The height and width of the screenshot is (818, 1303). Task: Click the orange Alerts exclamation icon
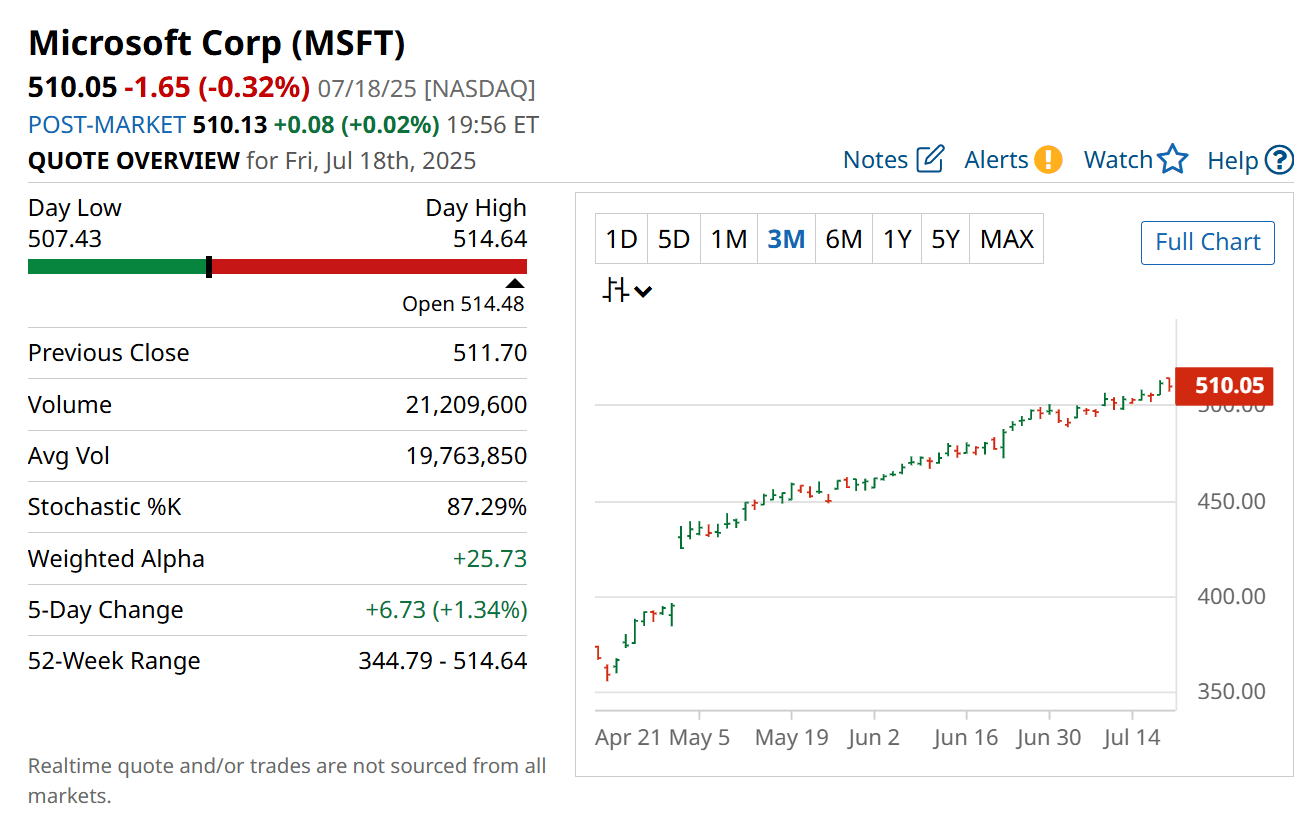coord(1048,159)
